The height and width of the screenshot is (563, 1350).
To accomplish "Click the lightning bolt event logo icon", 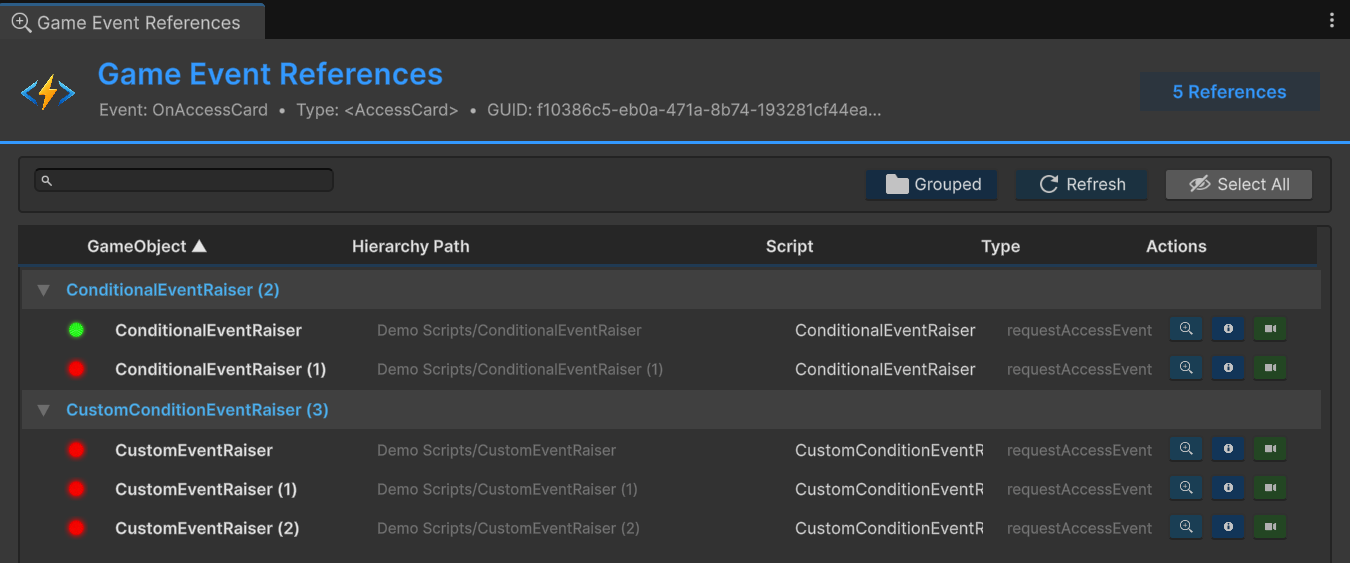I will point(48,93).
